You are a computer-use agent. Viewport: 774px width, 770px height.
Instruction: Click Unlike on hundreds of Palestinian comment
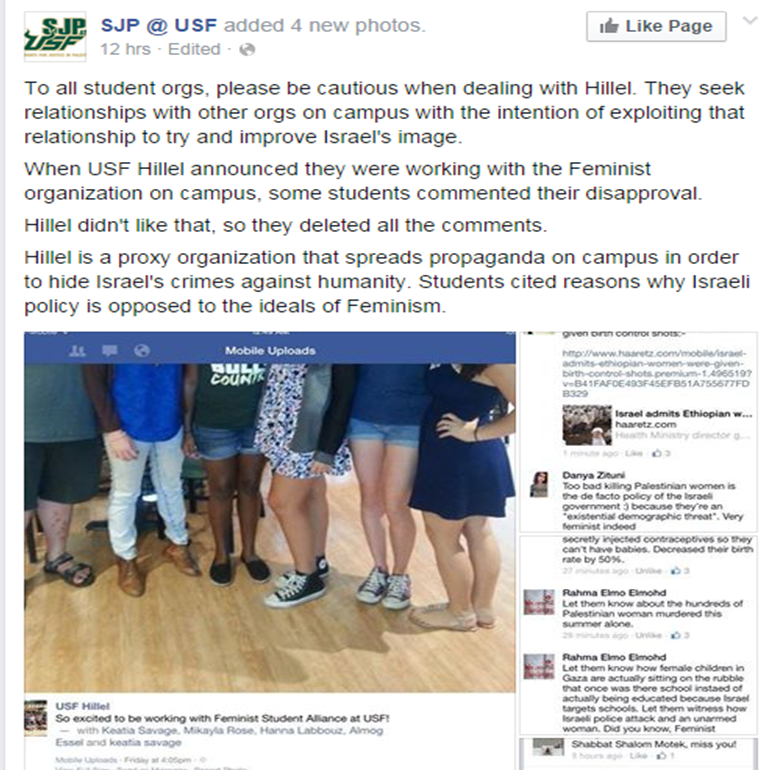pos(648,635)
